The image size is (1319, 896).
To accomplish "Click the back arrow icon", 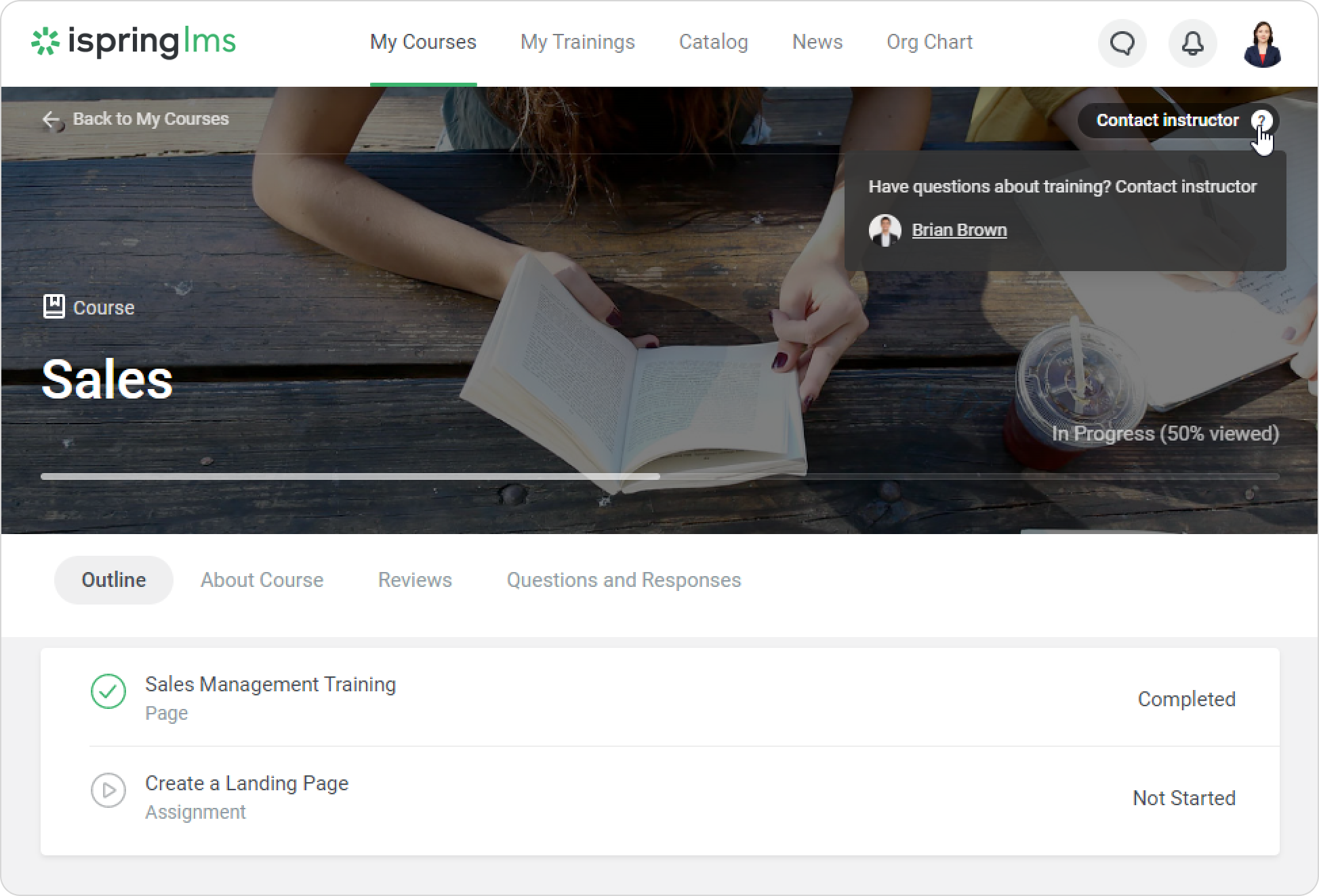I will click(x=51, y=120).
